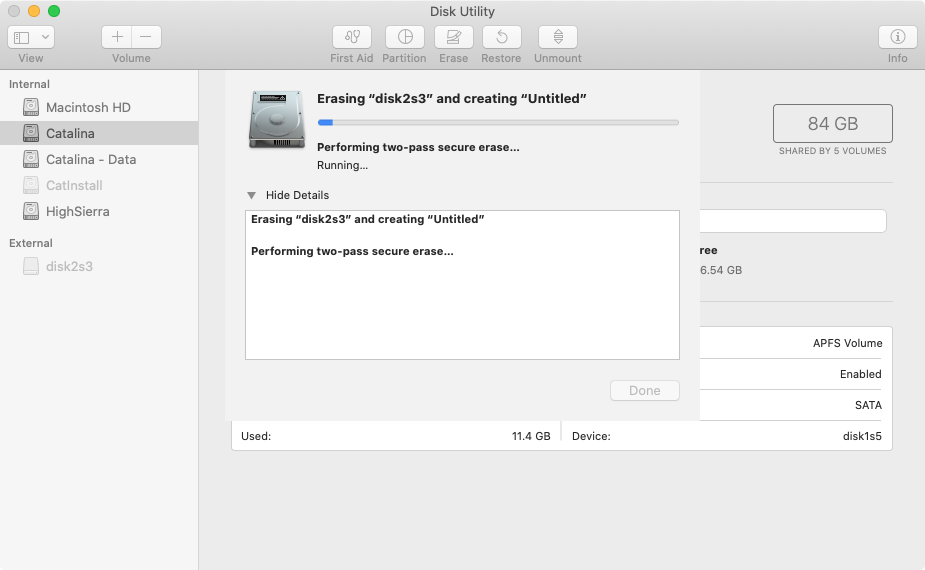Select the HighSierra disk icon
The width and height of the screenshot is (925, 570).
click(x=31, y=211)
